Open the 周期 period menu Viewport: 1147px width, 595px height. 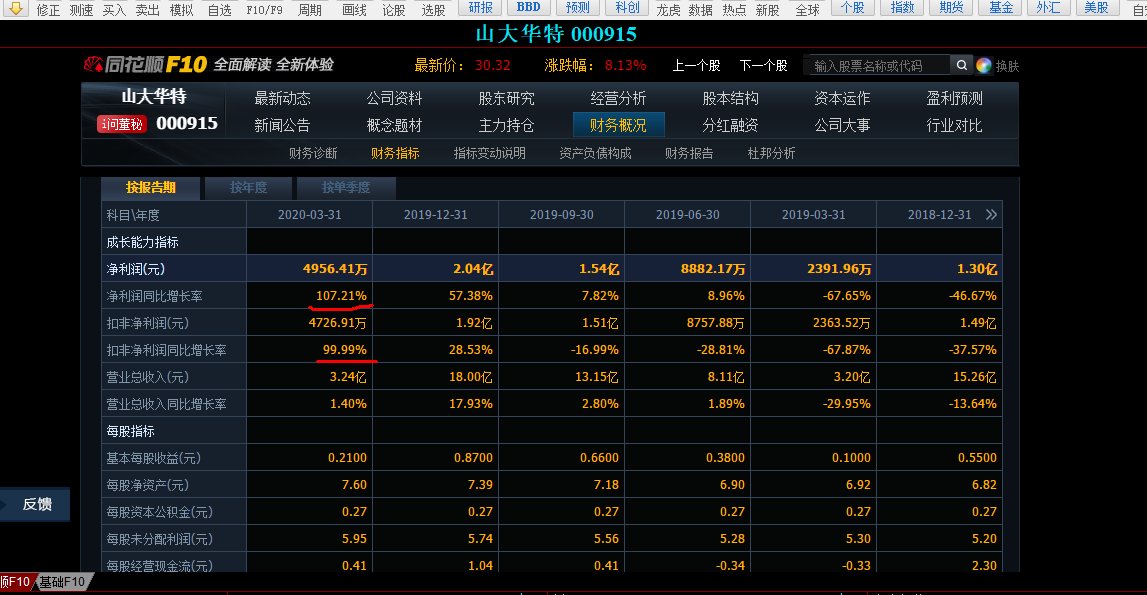(308, 8)
